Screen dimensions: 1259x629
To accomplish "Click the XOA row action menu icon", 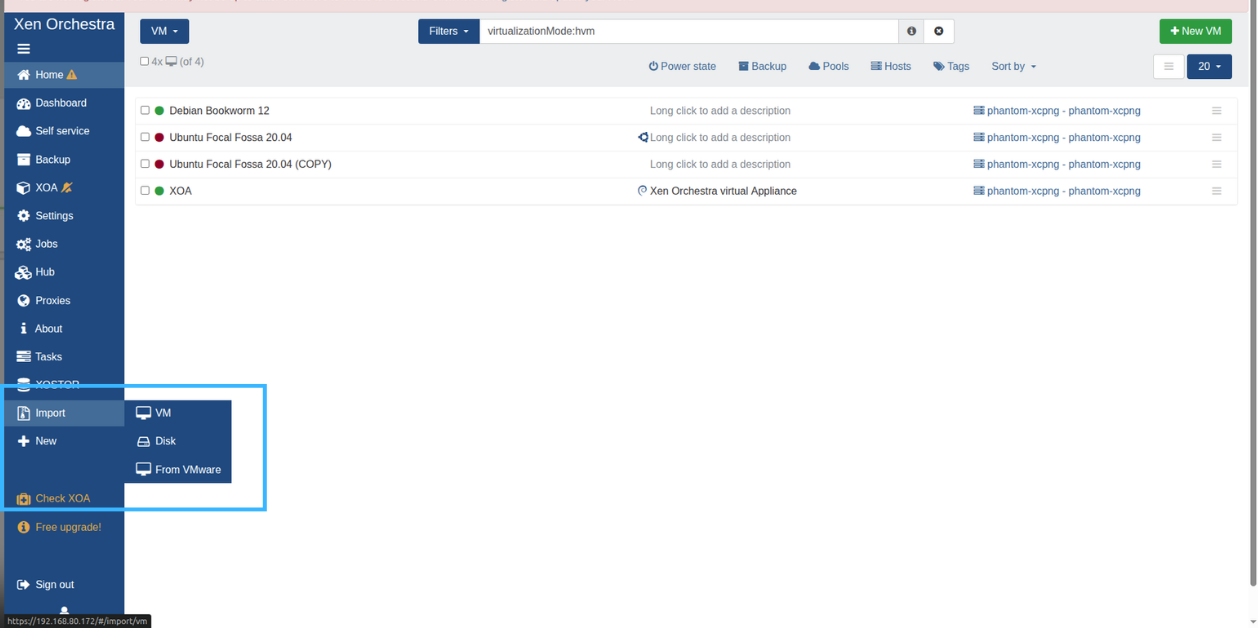I will click(1216, 191).
